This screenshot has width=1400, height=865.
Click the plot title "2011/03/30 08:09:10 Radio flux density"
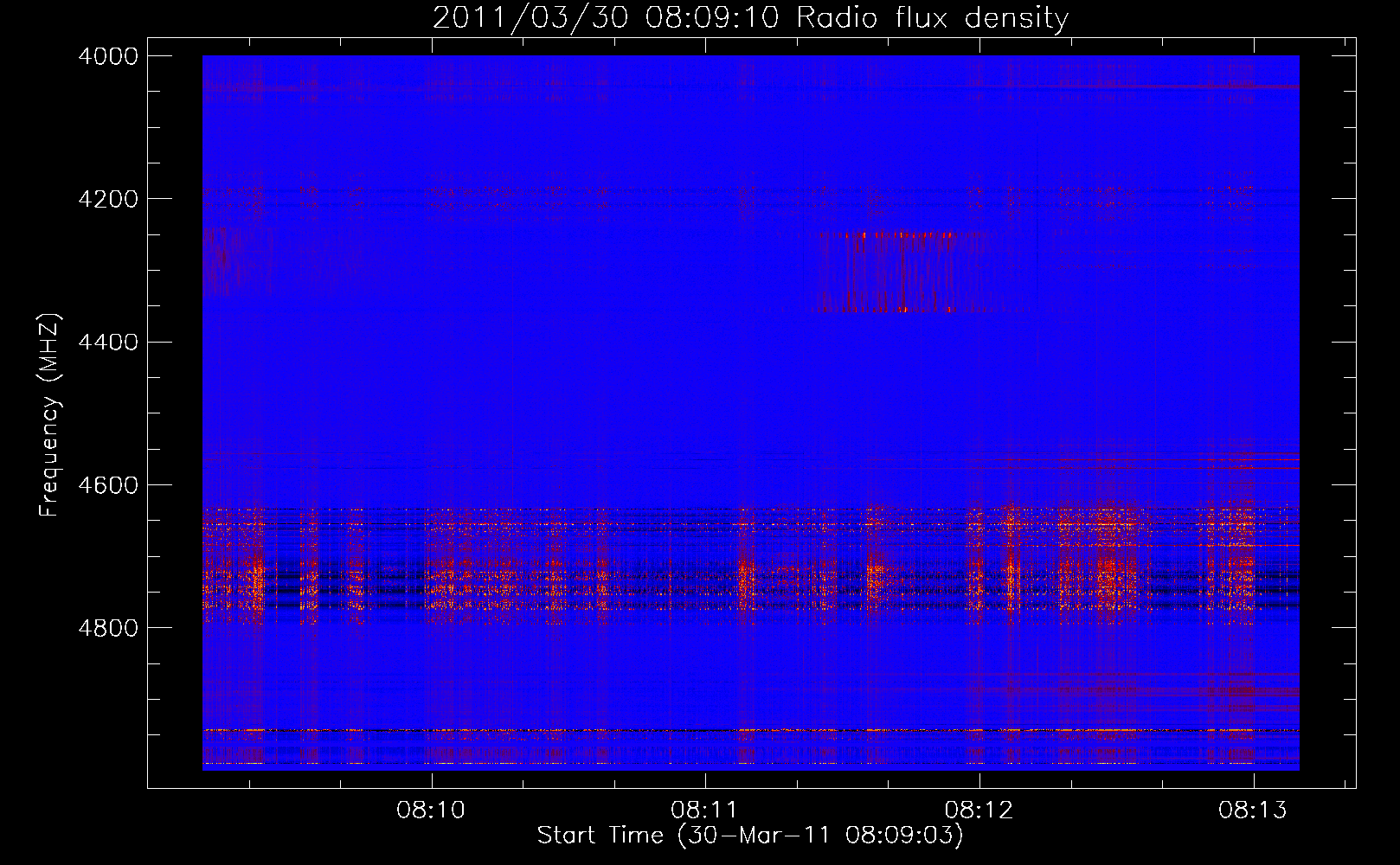tap(750, 17)
